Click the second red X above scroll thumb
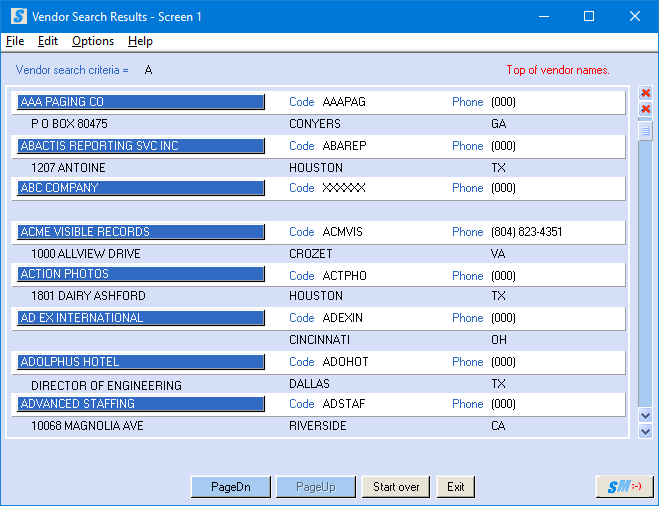 [646, 109]
